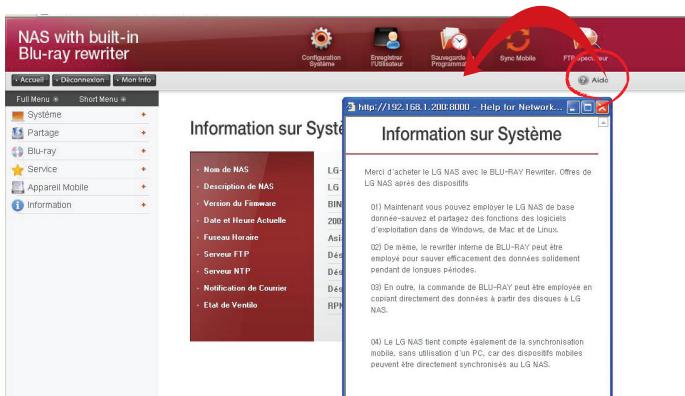Expand the Appareil Mobile menu plus
The image size is (685, 396).
[143, 187]
